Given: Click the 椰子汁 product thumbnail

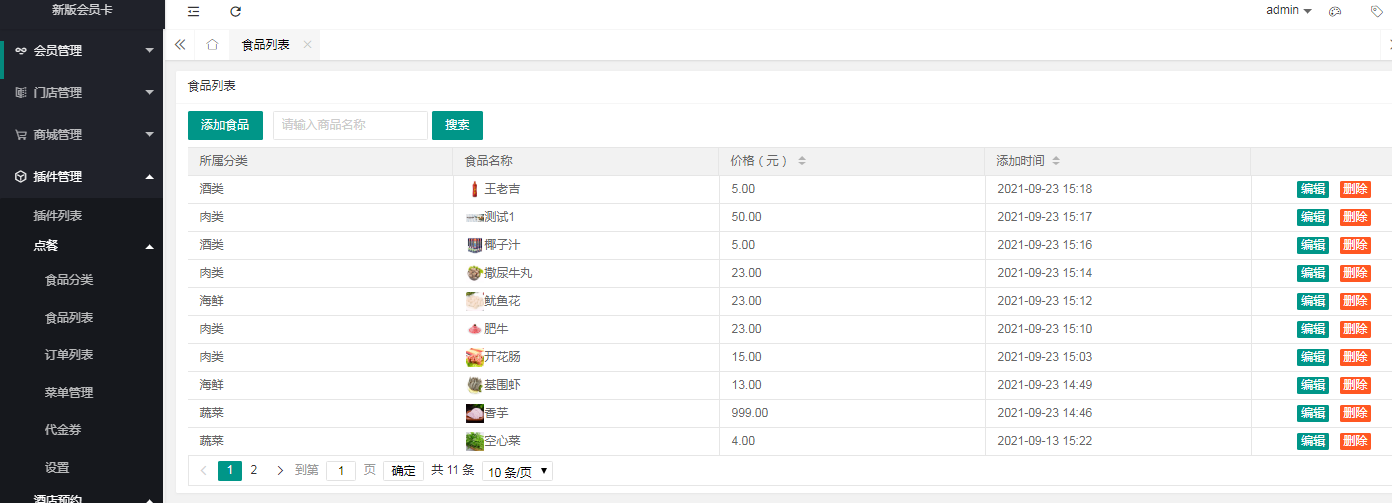Looking at the screenshot, I should (474, 245).
